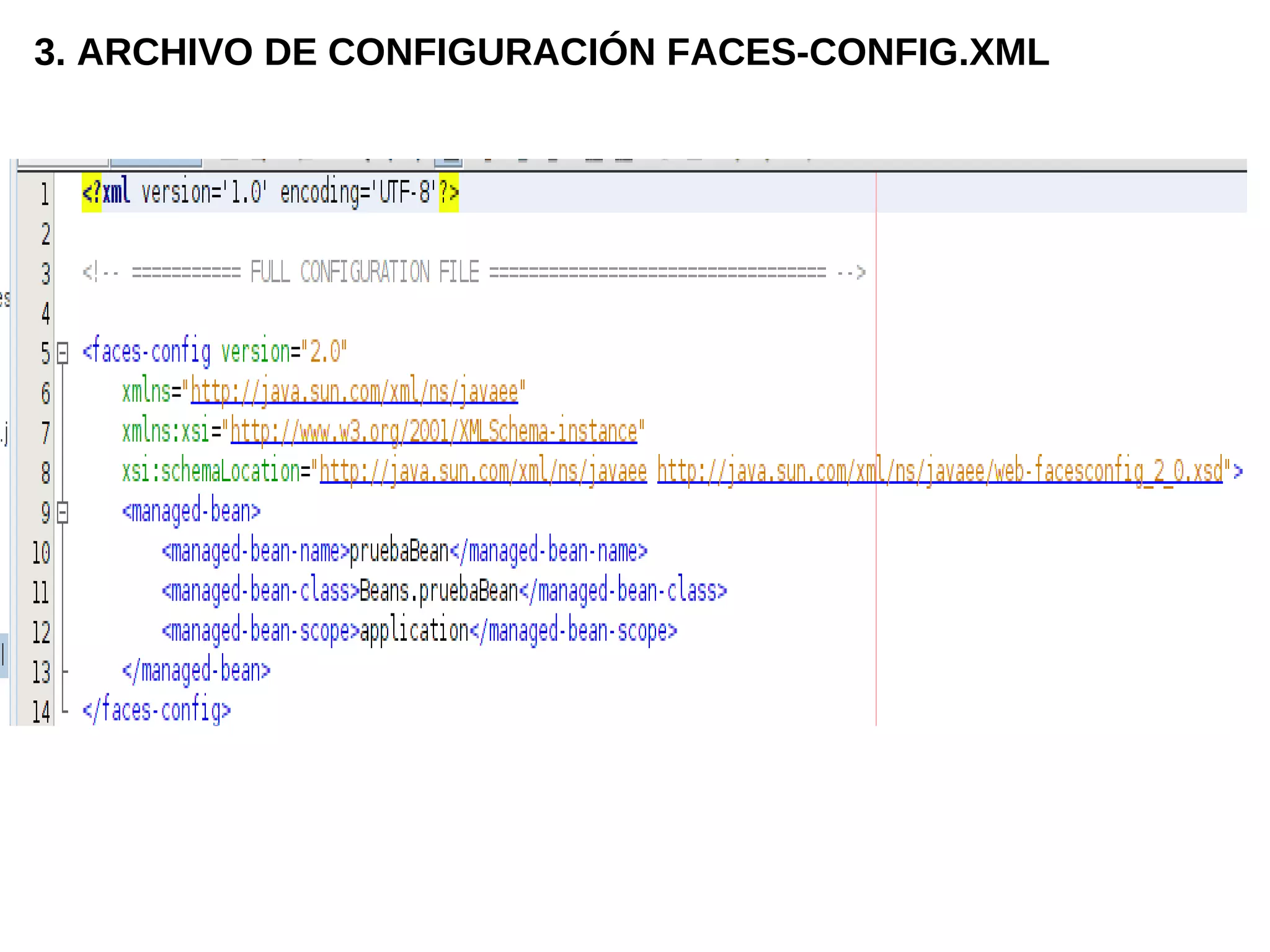
Task: Click line number 8 in the gutter
Action: 45,473
